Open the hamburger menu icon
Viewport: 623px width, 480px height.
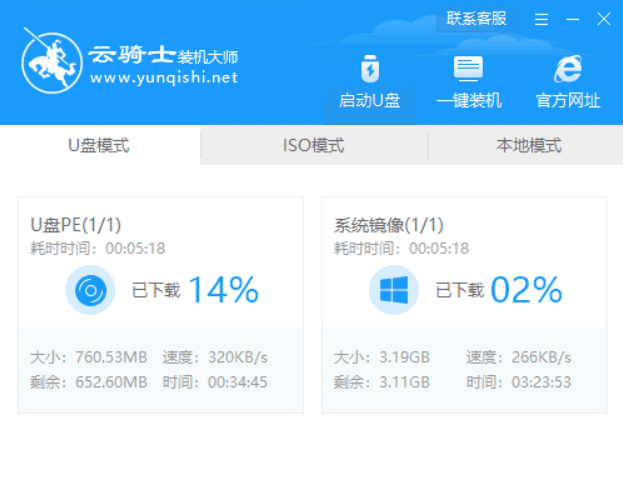[541, 19]
